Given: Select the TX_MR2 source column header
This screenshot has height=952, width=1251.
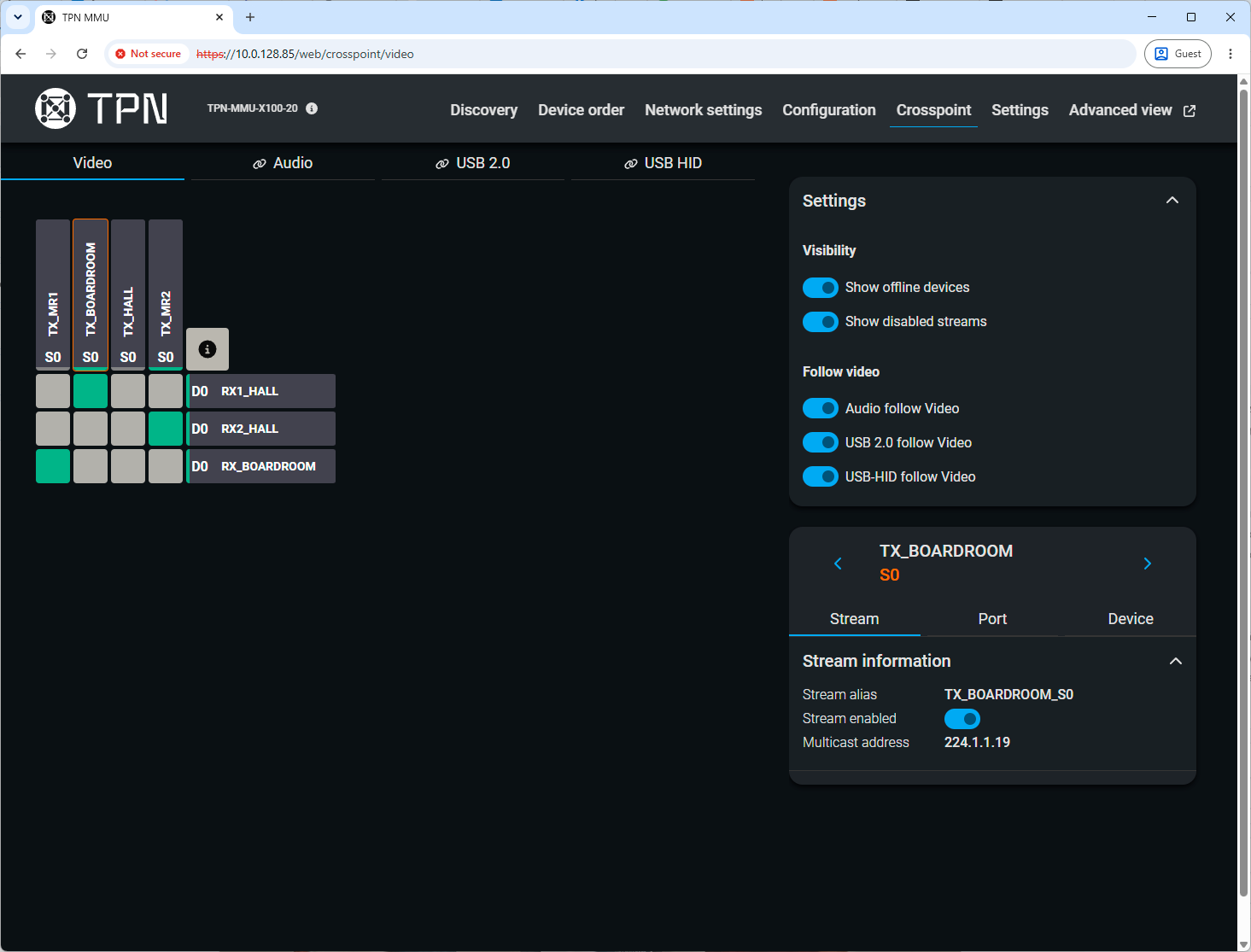Looking at the screenshot, I should 166,295.
